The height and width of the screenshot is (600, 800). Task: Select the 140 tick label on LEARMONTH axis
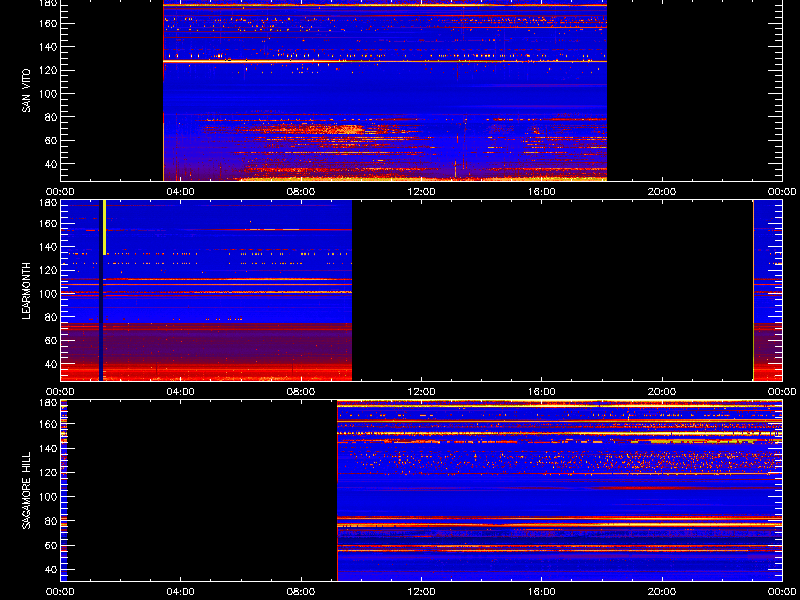(49, 247)
